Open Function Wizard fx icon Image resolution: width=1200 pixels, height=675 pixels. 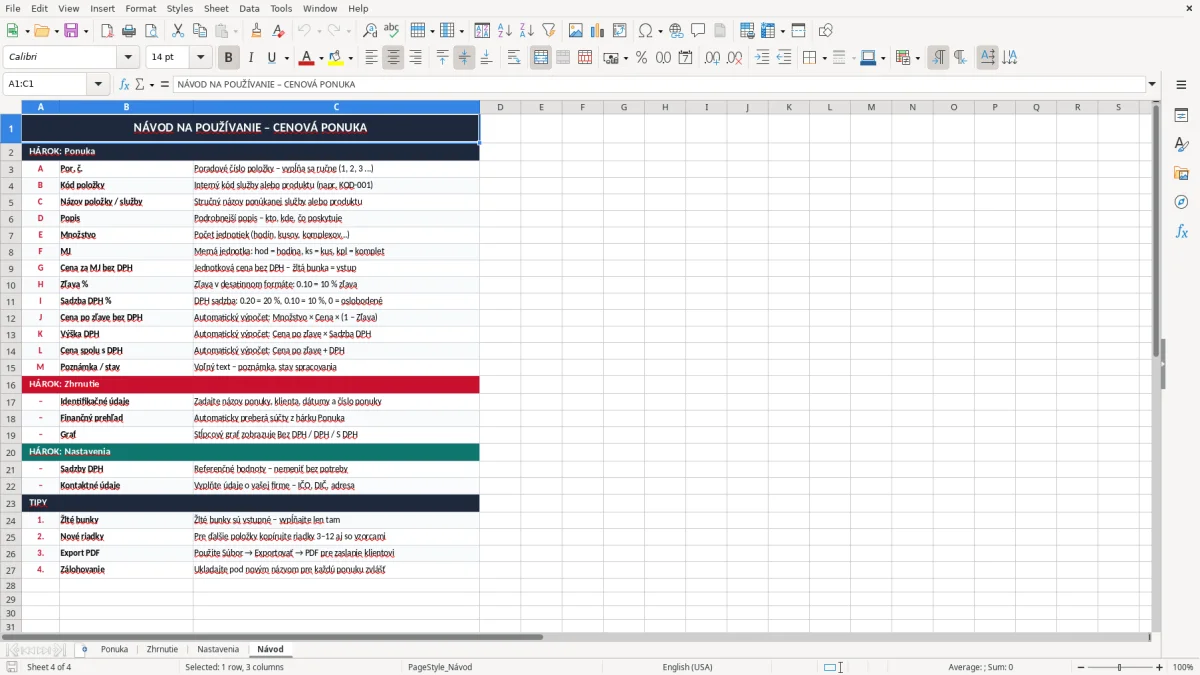(x=125, y=84)
